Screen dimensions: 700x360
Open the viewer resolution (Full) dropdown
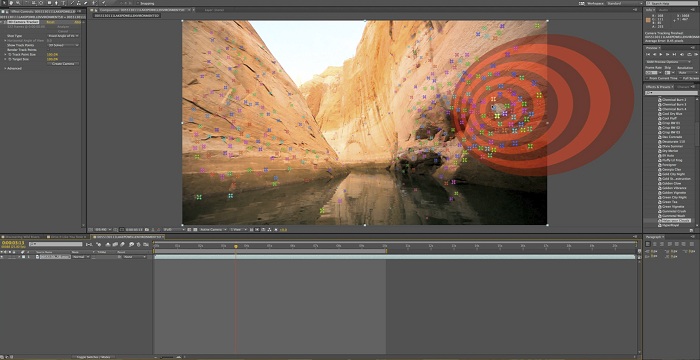coord(174,230)
